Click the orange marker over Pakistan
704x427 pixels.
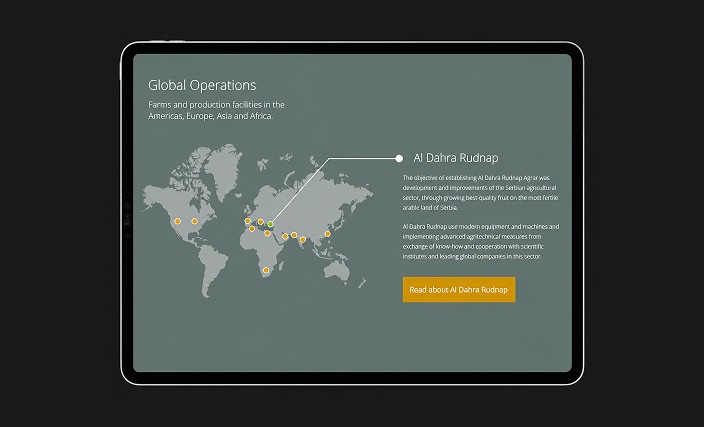click(294, 235)
